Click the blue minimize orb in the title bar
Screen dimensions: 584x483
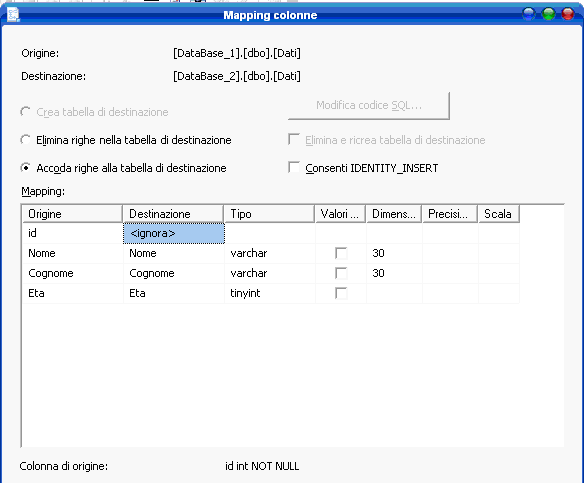pos(529,14)
